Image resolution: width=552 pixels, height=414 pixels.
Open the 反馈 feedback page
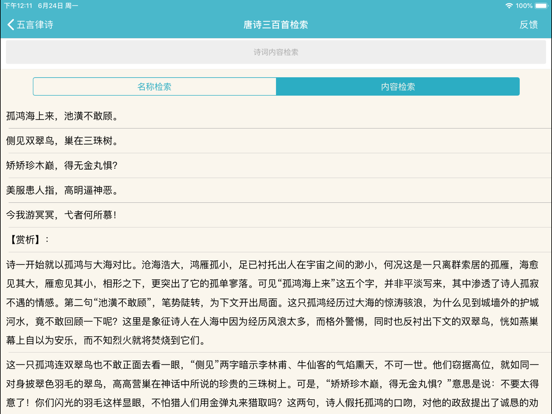pos(528,25)
